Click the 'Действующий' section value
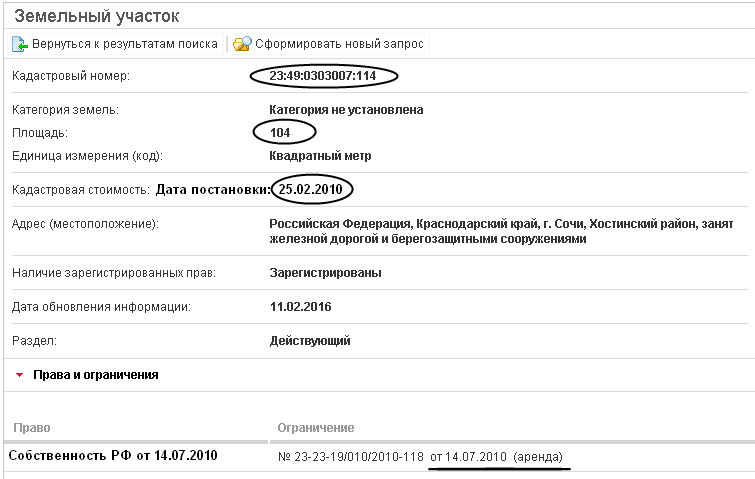The image size is (755, 479). click(x=310, y=340)
